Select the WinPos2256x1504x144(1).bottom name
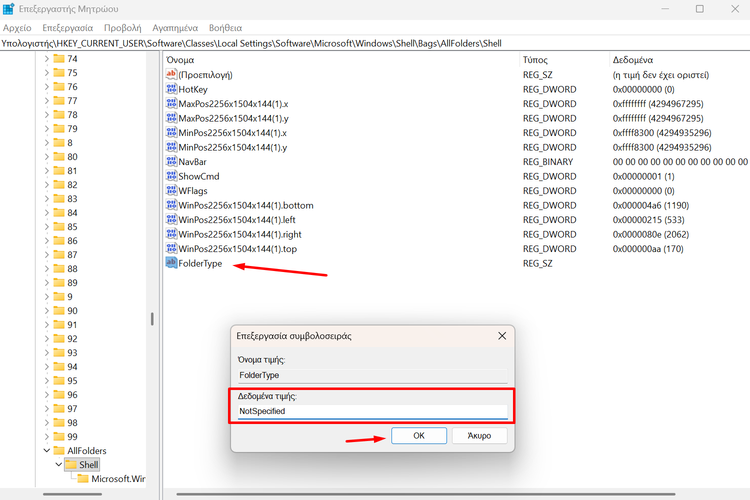Screen dimensions: 750x500 click(246, 205)
